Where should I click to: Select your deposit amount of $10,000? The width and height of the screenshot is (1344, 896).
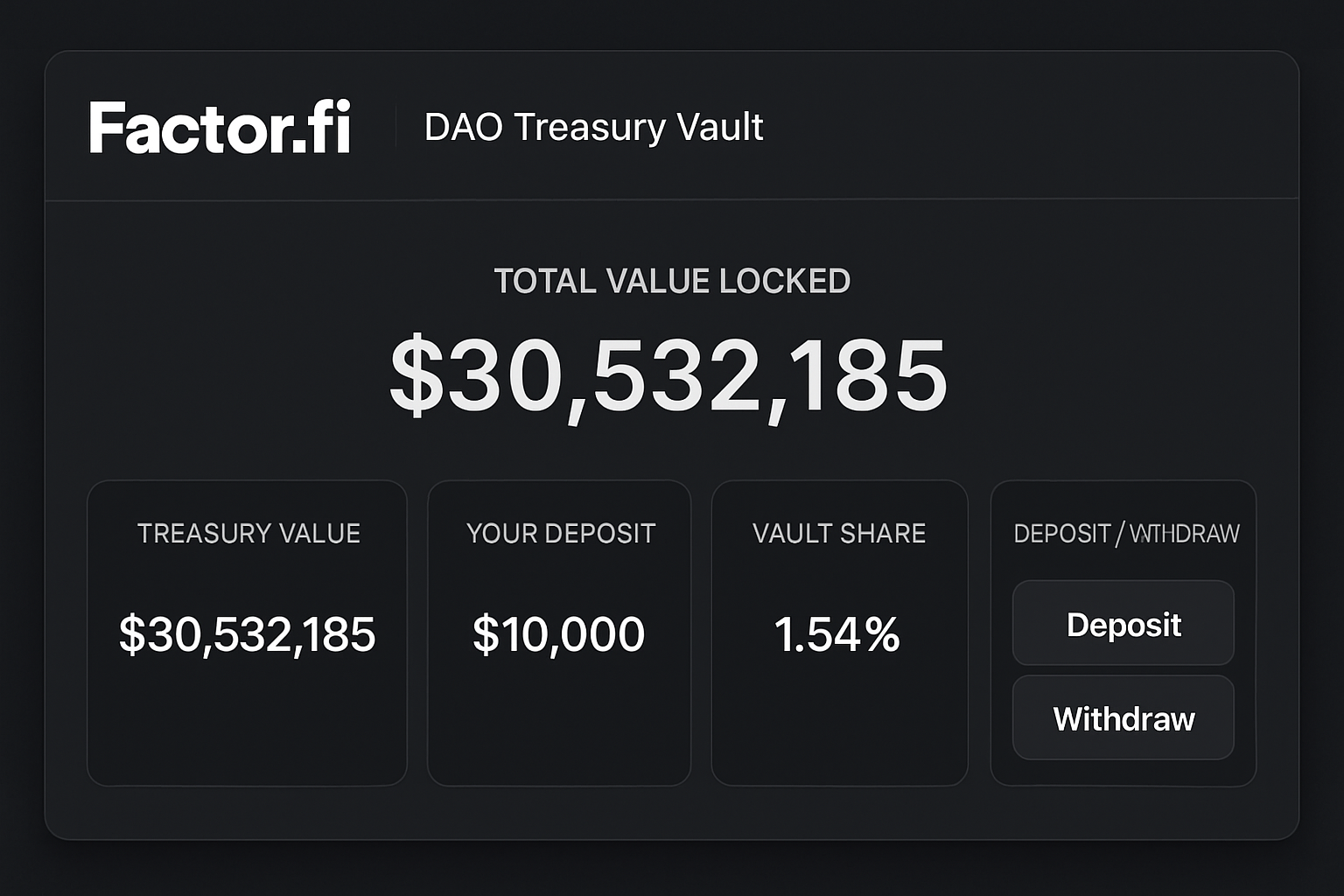(x=559, y=635)
